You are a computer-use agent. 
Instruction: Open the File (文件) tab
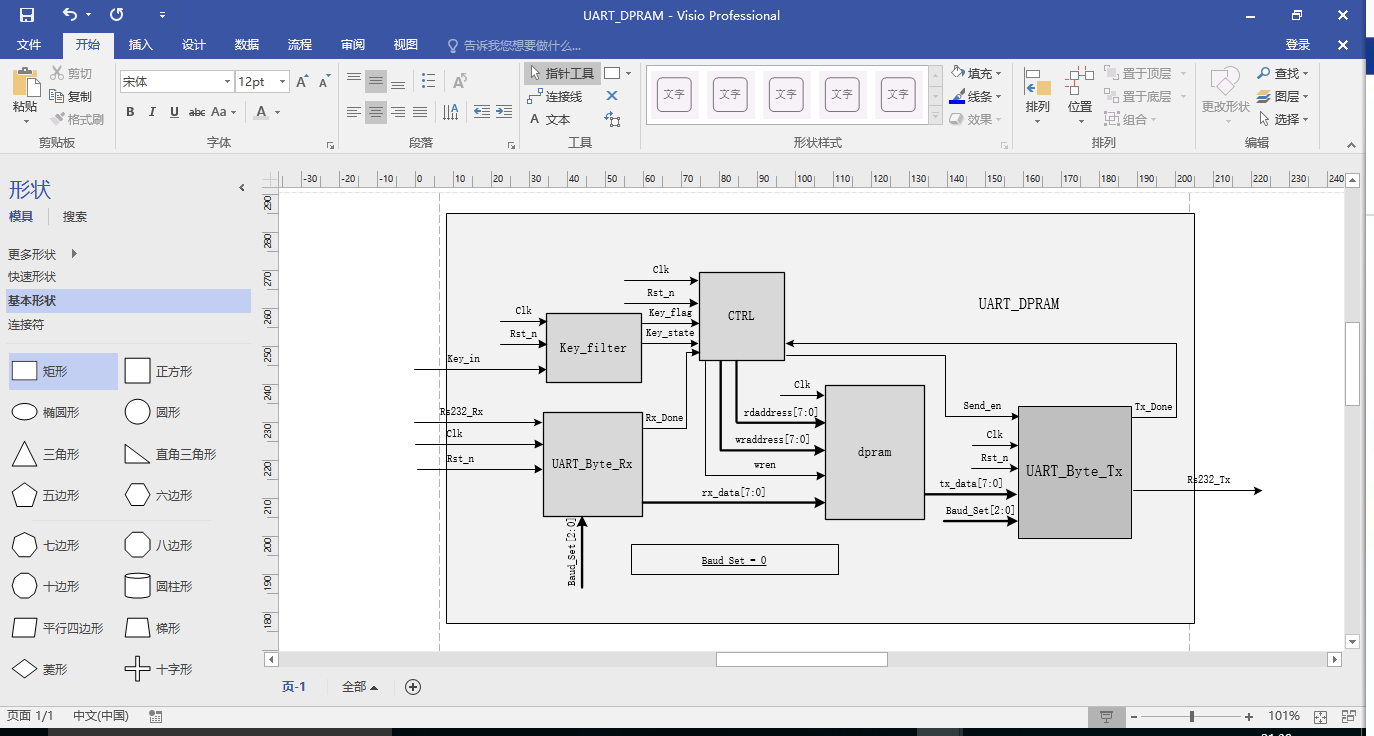pyautogui.click(x=29, y=45)
